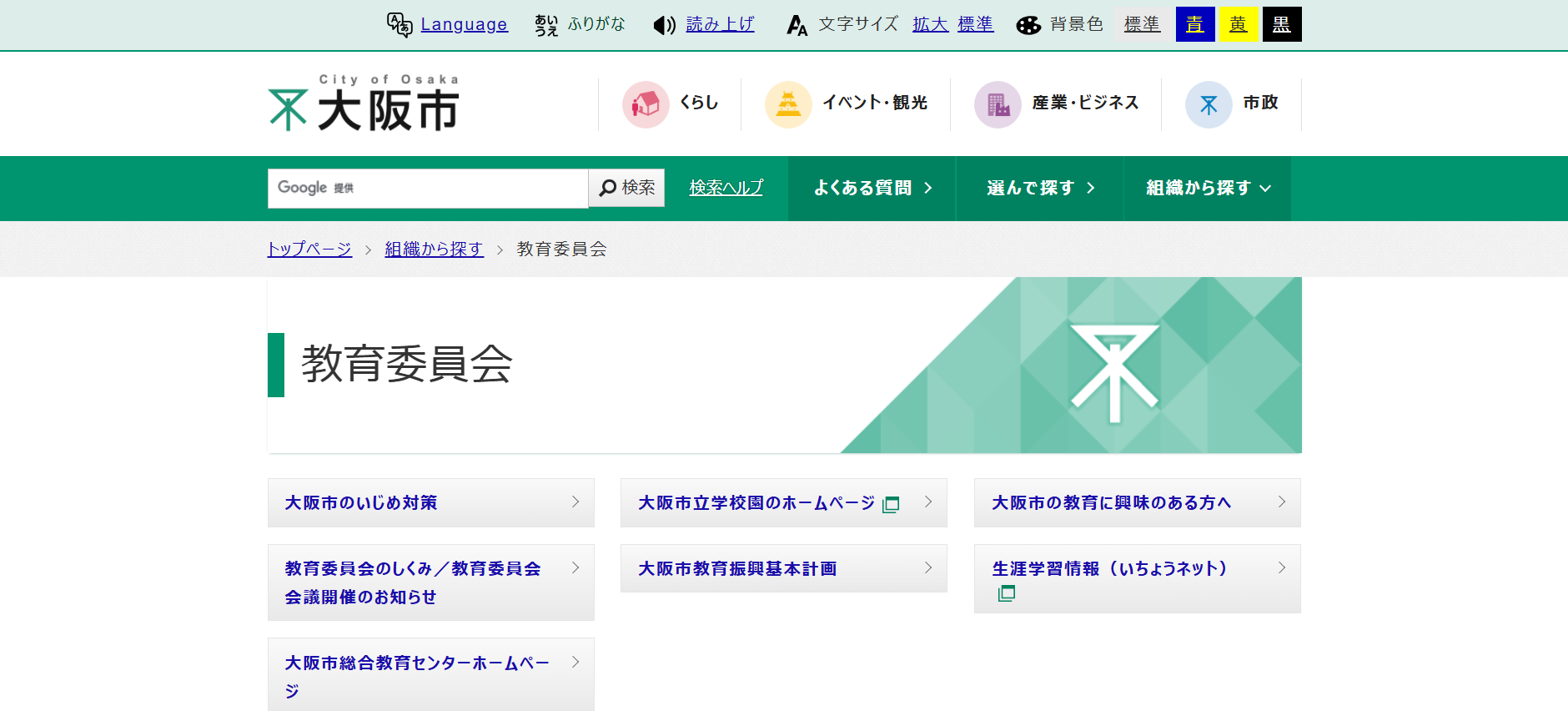The width and height of the screenshot is (1568, 711).
Task: Click the イベント・観光 castle icon
Action: [x=788, y=104]
